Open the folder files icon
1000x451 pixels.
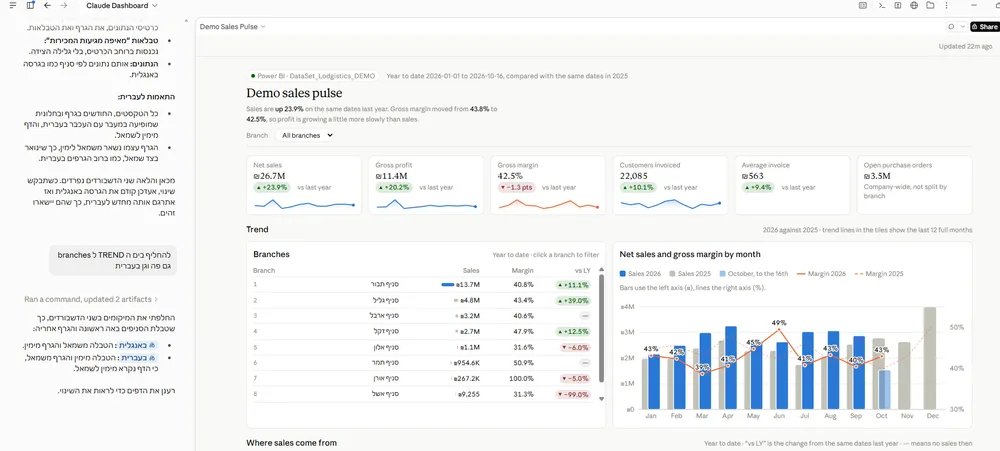(930, 5)
